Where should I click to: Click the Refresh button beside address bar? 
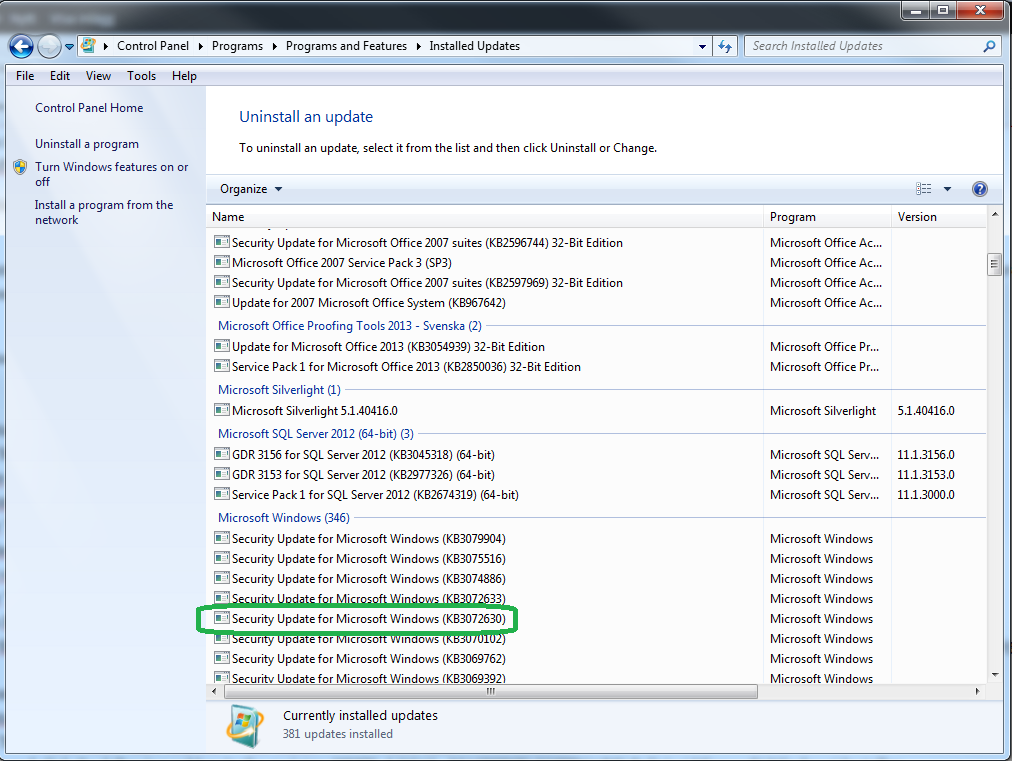pyautogui.click(x=727, y=46)
